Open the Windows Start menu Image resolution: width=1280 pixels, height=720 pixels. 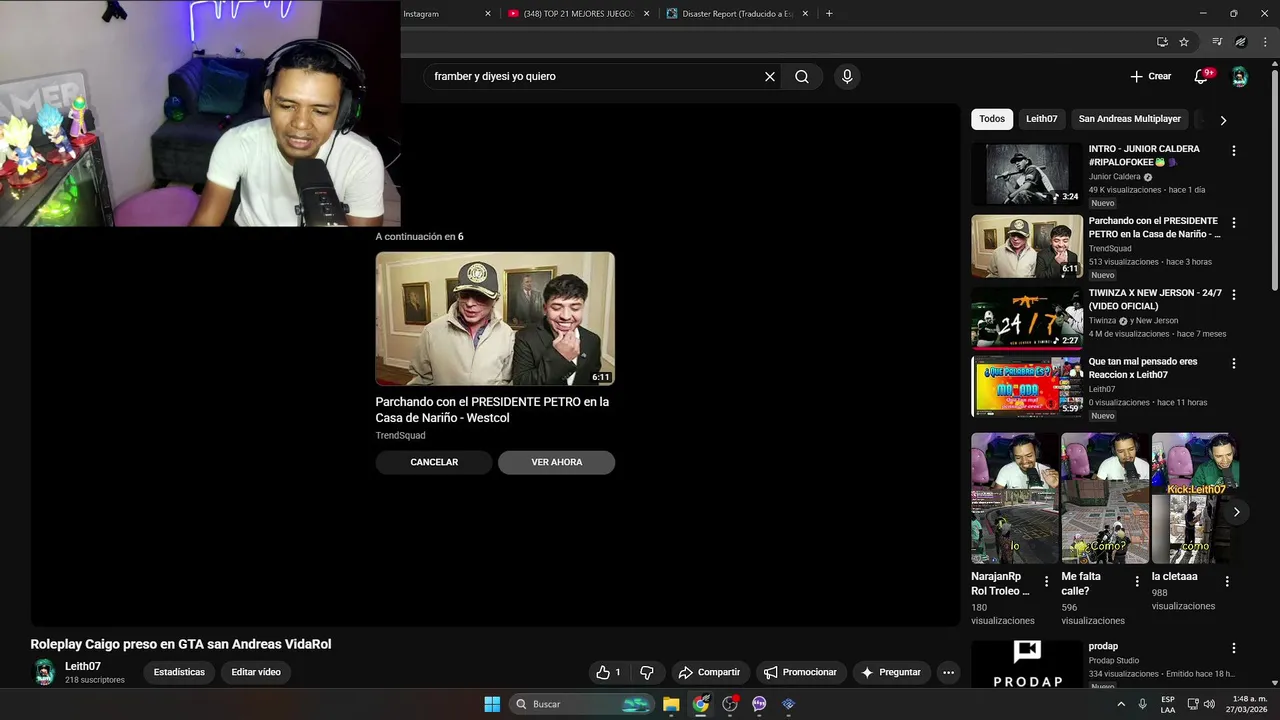[492, 704]
